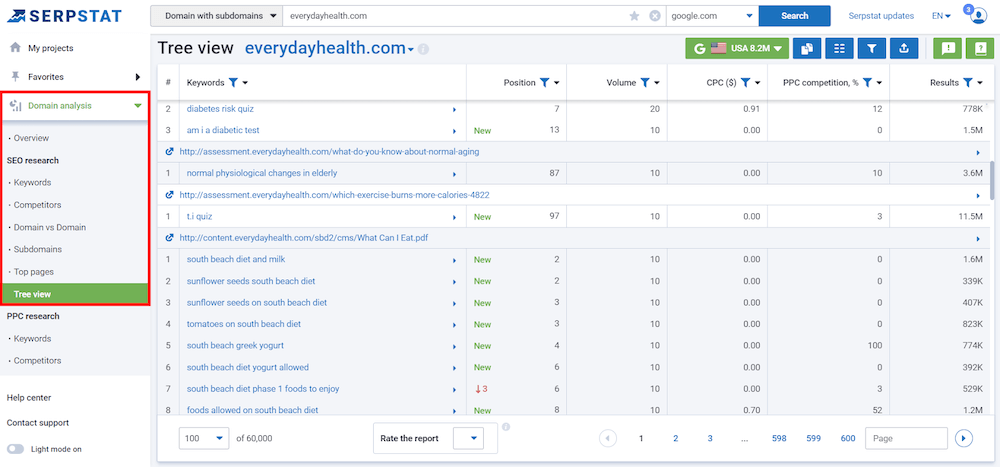The image size is (1000, 467).
Task: Star the domain as a favorite
Action: coord(634,16)
